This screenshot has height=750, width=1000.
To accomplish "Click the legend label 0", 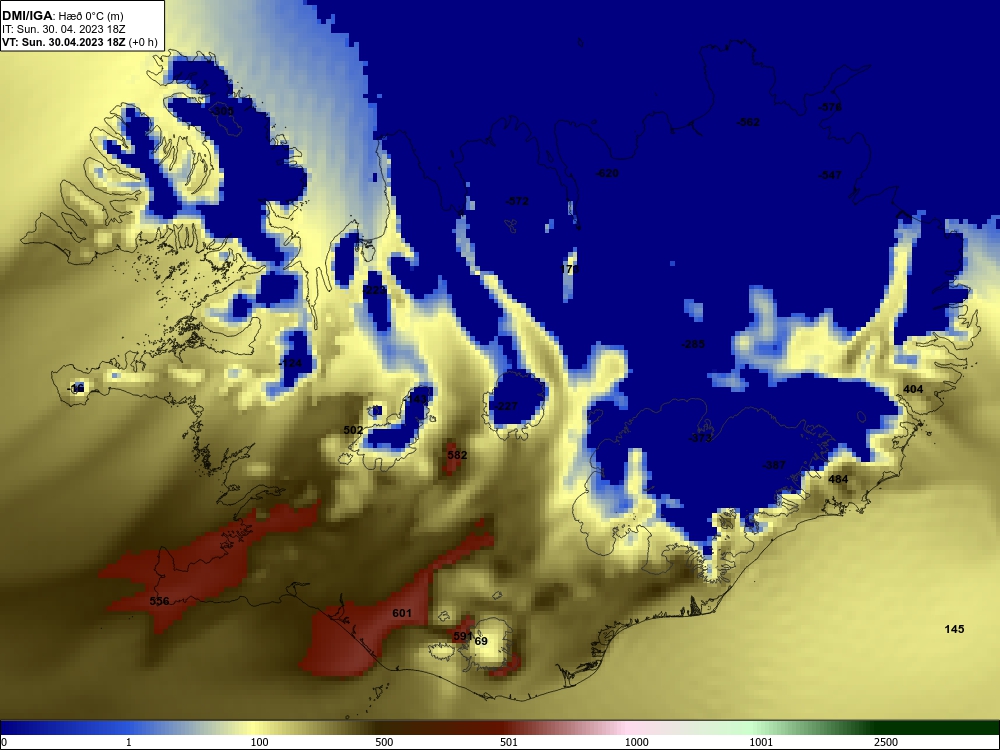I will (4, 742).
